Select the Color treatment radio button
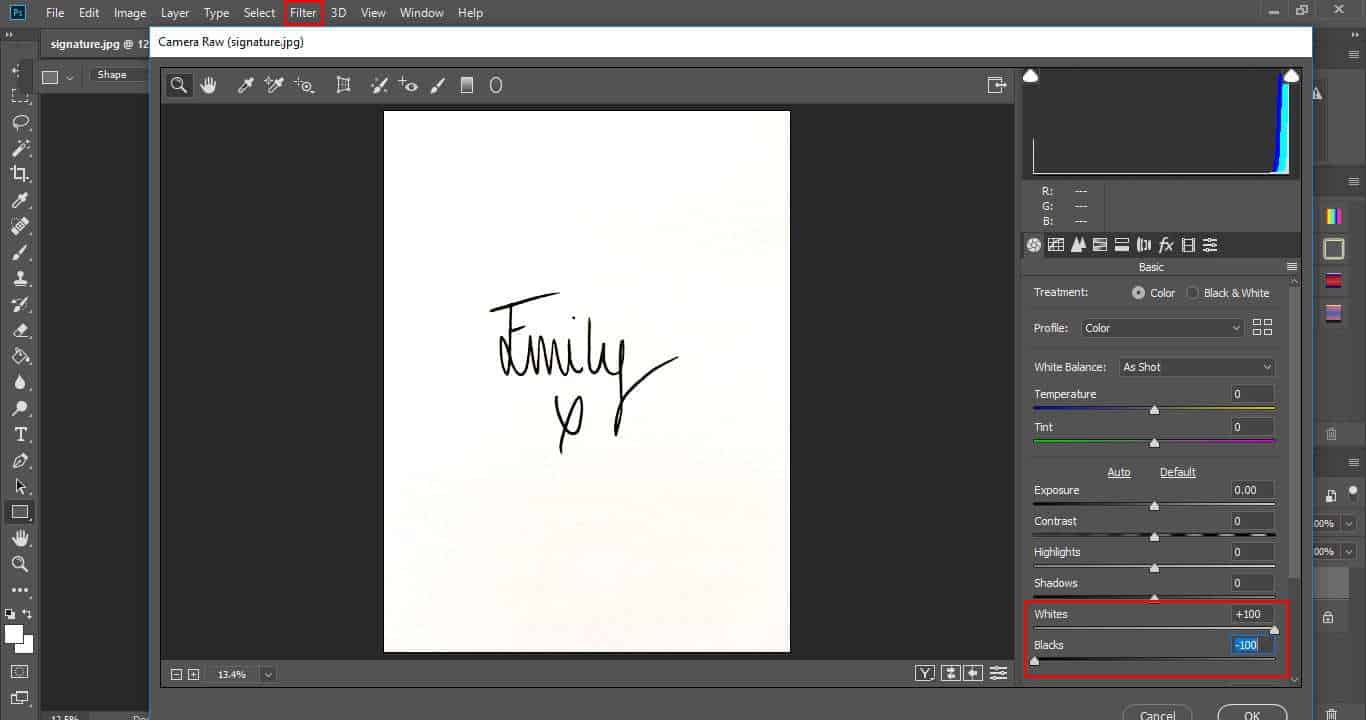 tap(1139, 292)
